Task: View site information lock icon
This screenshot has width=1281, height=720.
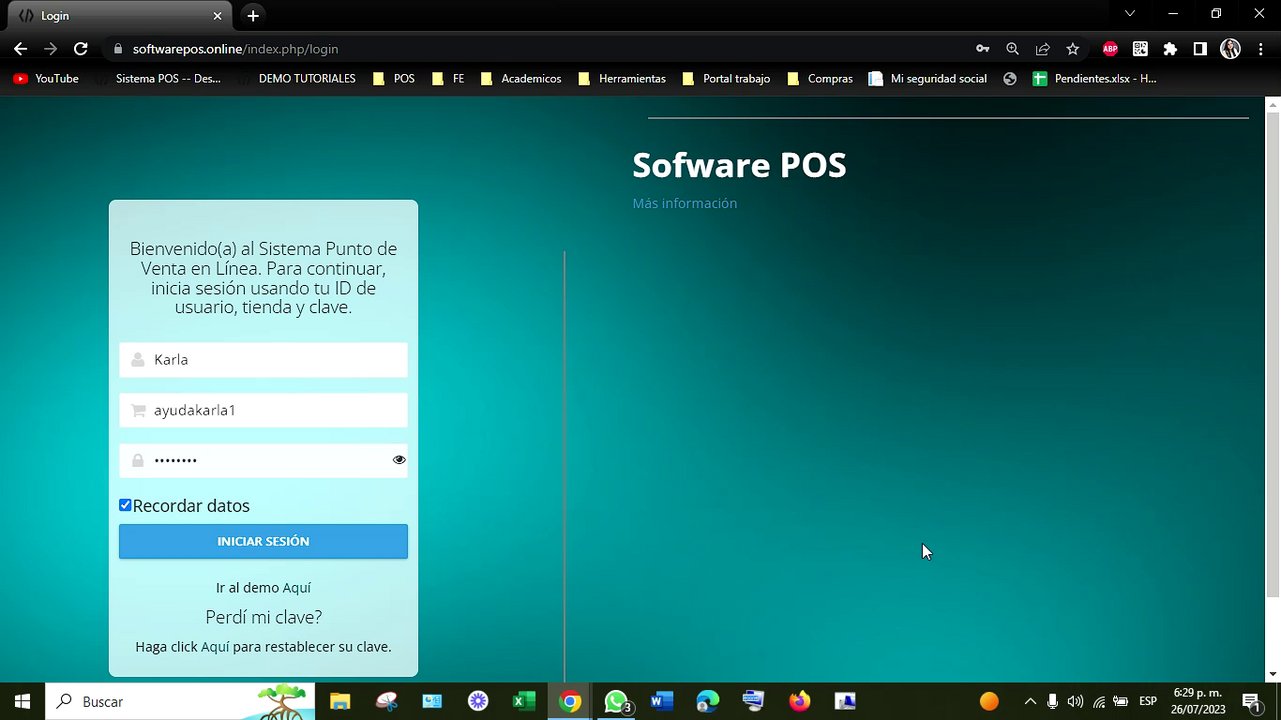Action: point(118,48)
